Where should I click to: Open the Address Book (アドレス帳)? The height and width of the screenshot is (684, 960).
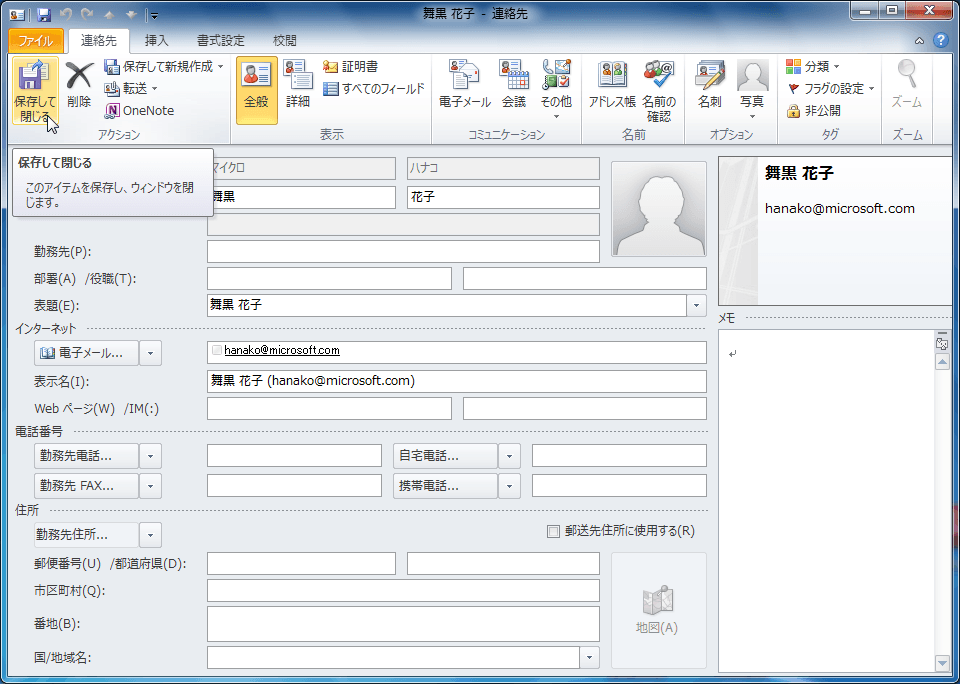[x=612, y=86]
